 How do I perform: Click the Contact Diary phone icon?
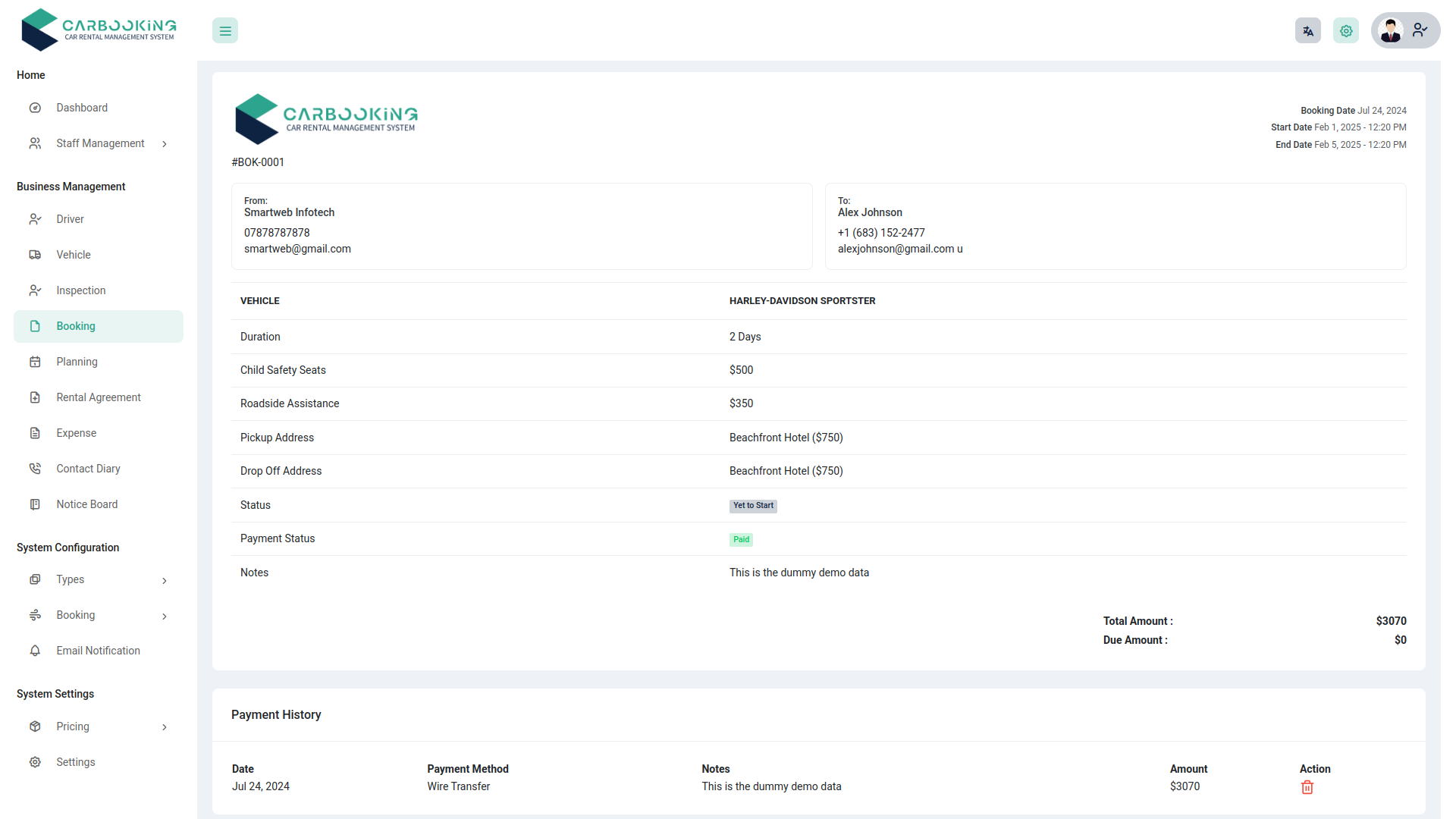[36, 469]
